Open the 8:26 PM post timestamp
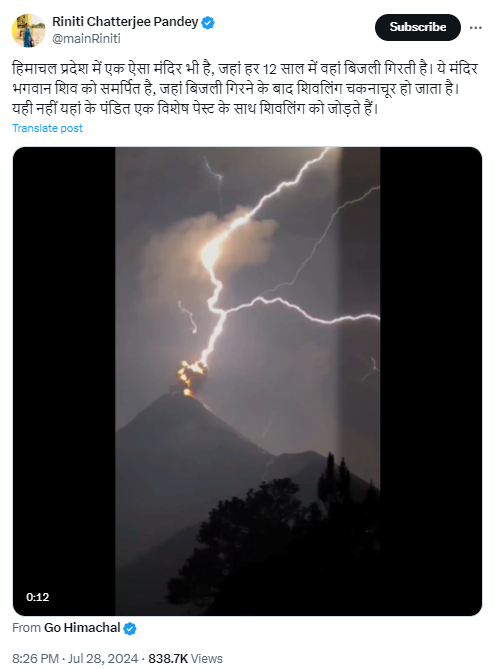This screenshot has height=669, width=495. pyautogui.click(x=35, y=658)
